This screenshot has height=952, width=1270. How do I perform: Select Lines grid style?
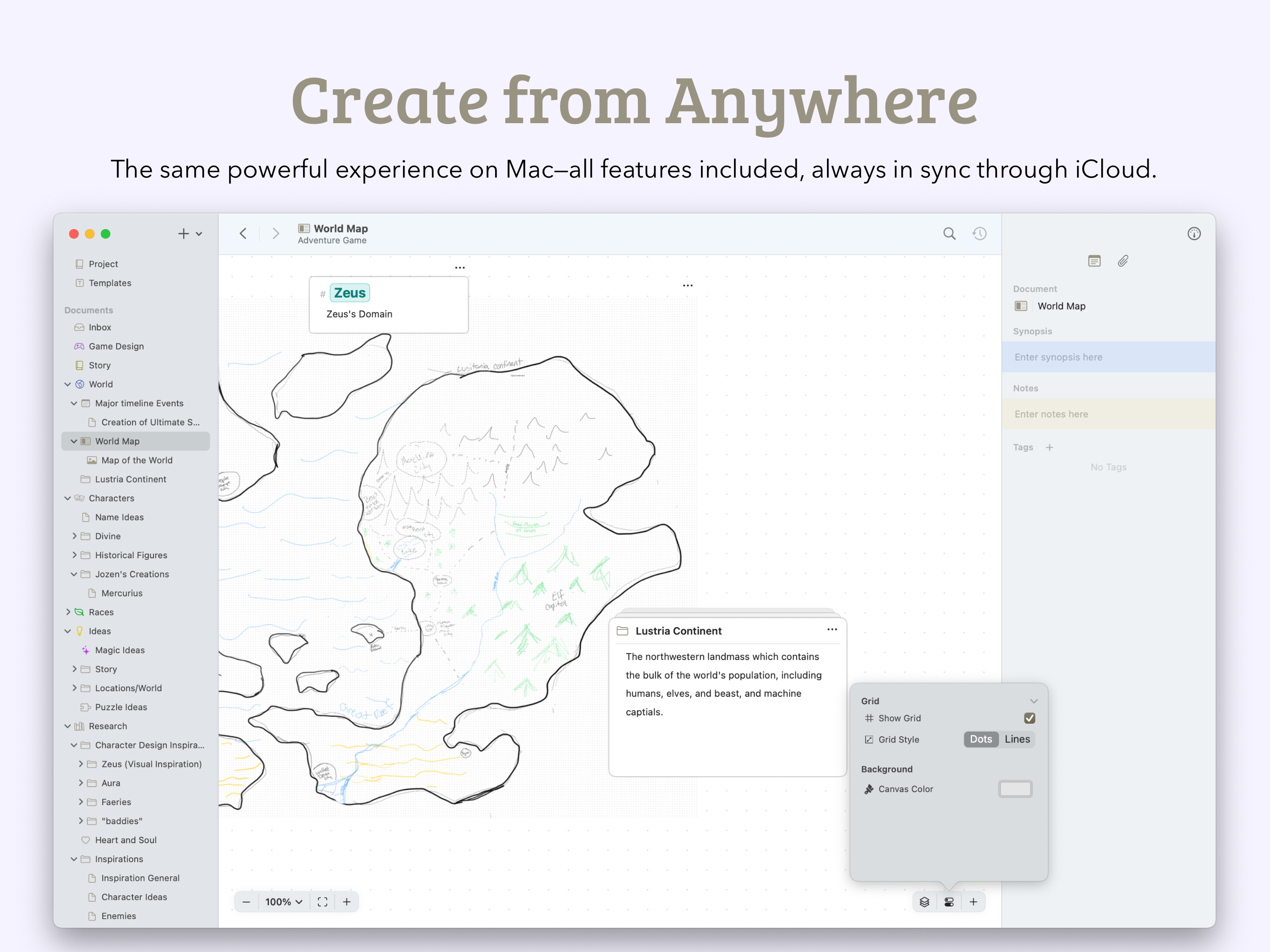1017,740
